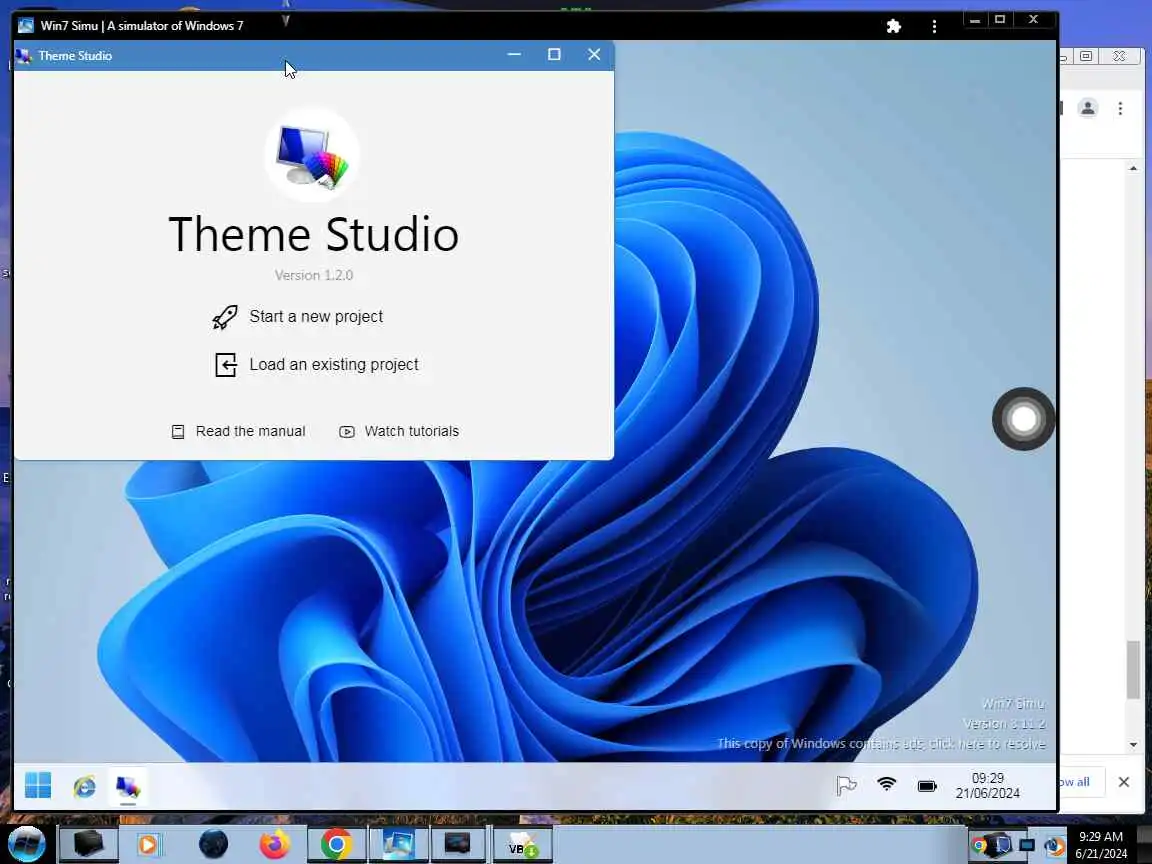Minimize the Theme Studio window
Screen dimensions: 1152x864
[x=514, y=55]
